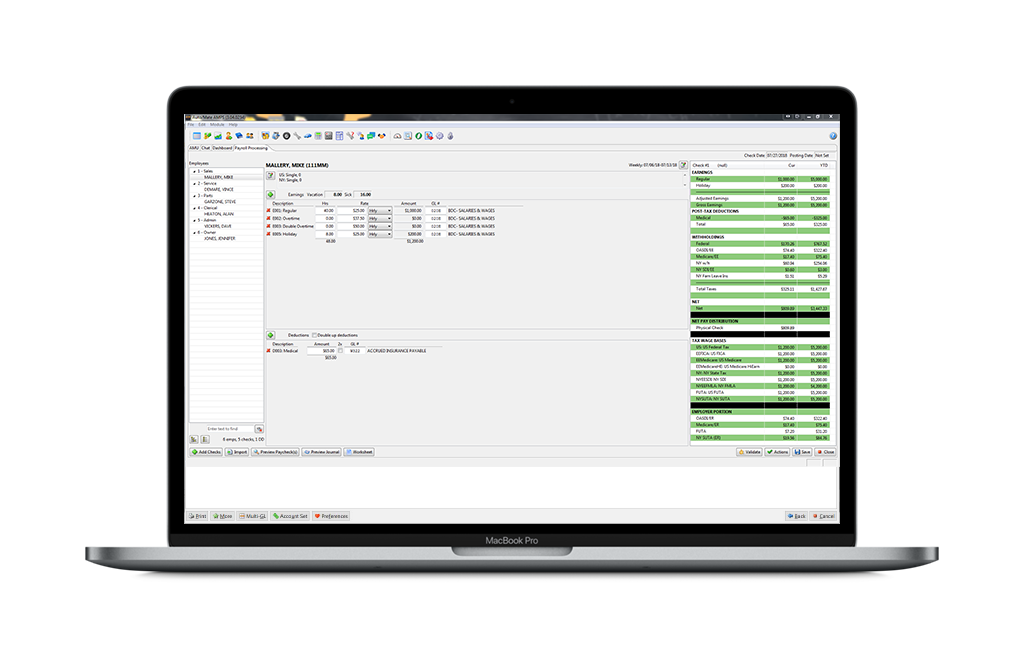Image resolution: width=1024 pixels, height=668 pixels.
Task: Select employee DEMARE, VINCE in list
Action: point(219,189)
